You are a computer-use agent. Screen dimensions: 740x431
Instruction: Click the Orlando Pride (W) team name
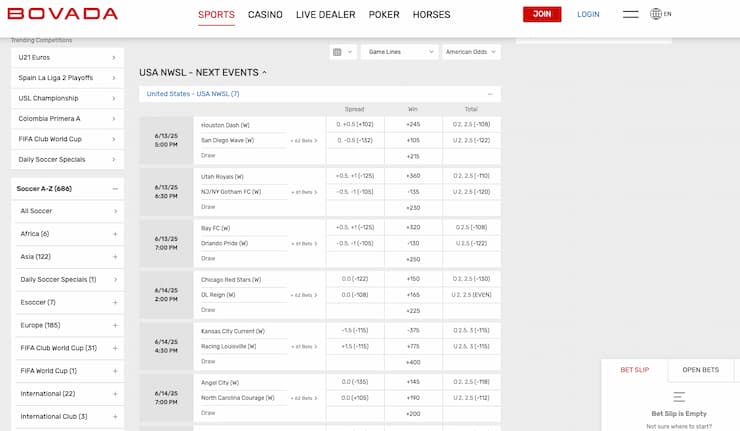pyautogui.click(x=224, y=244)
